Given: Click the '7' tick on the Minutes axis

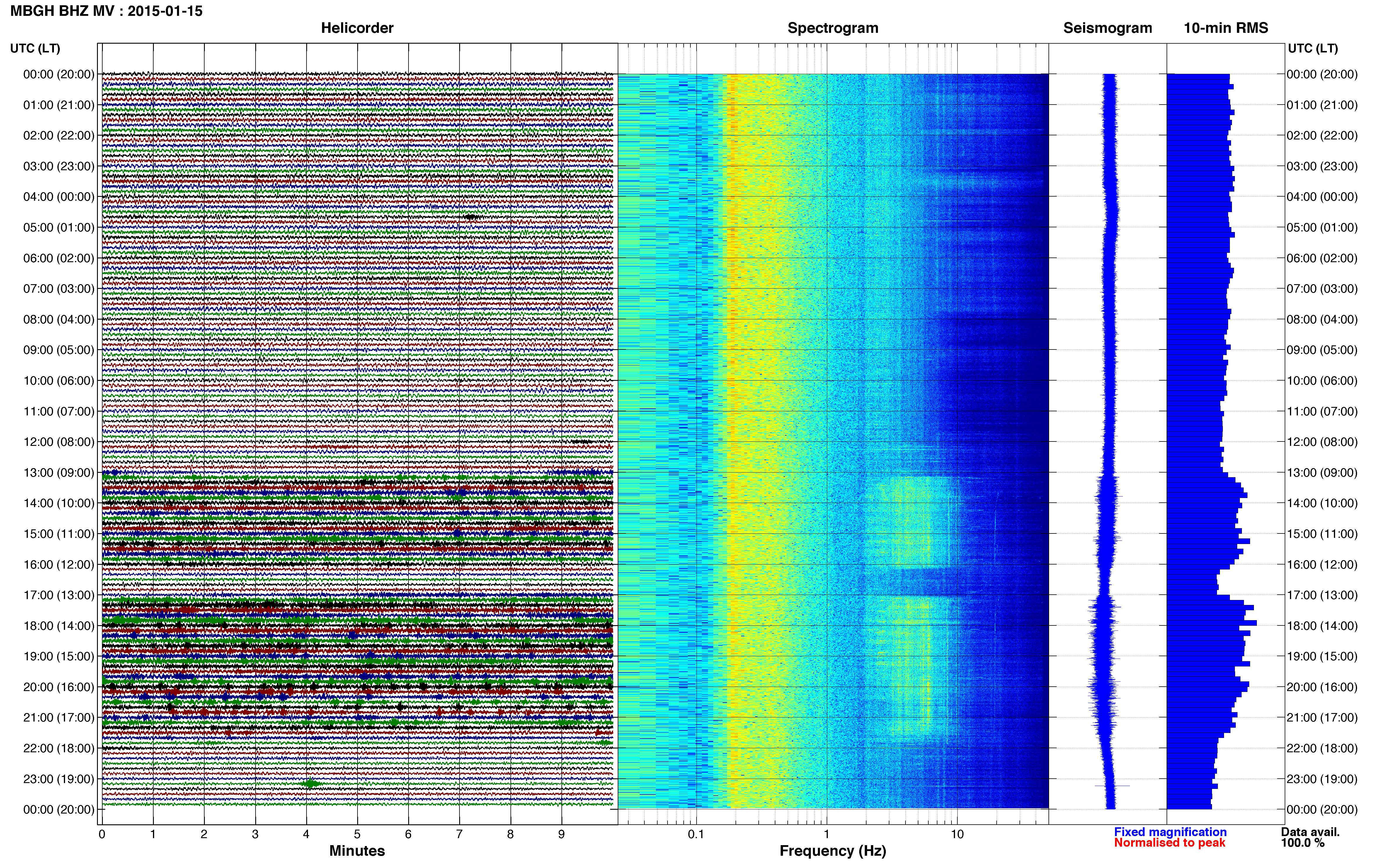Looking at the screenshot, I should click(459, 835).
